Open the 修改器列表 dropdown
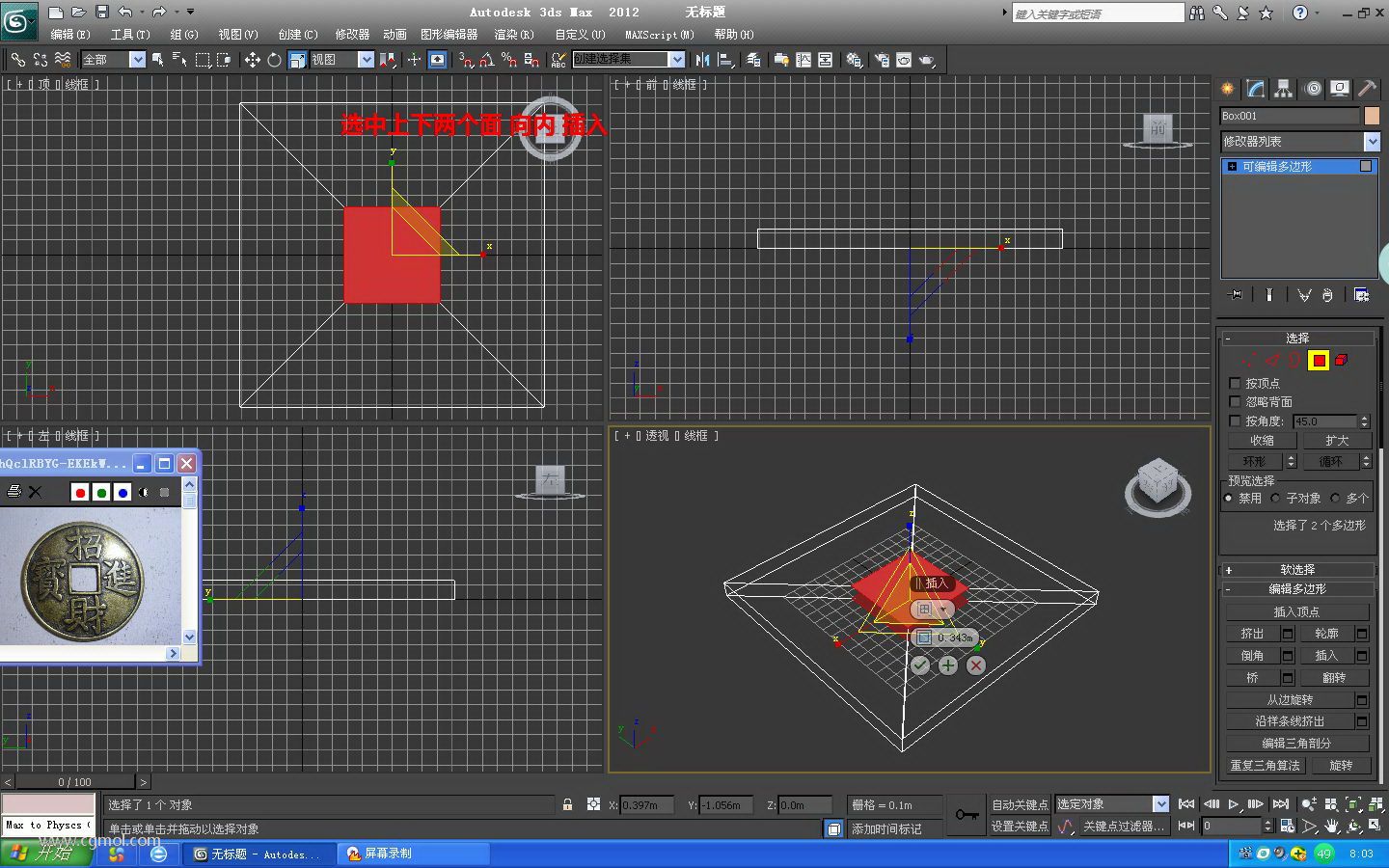The image size is (1389, 868). point(1372,142)
